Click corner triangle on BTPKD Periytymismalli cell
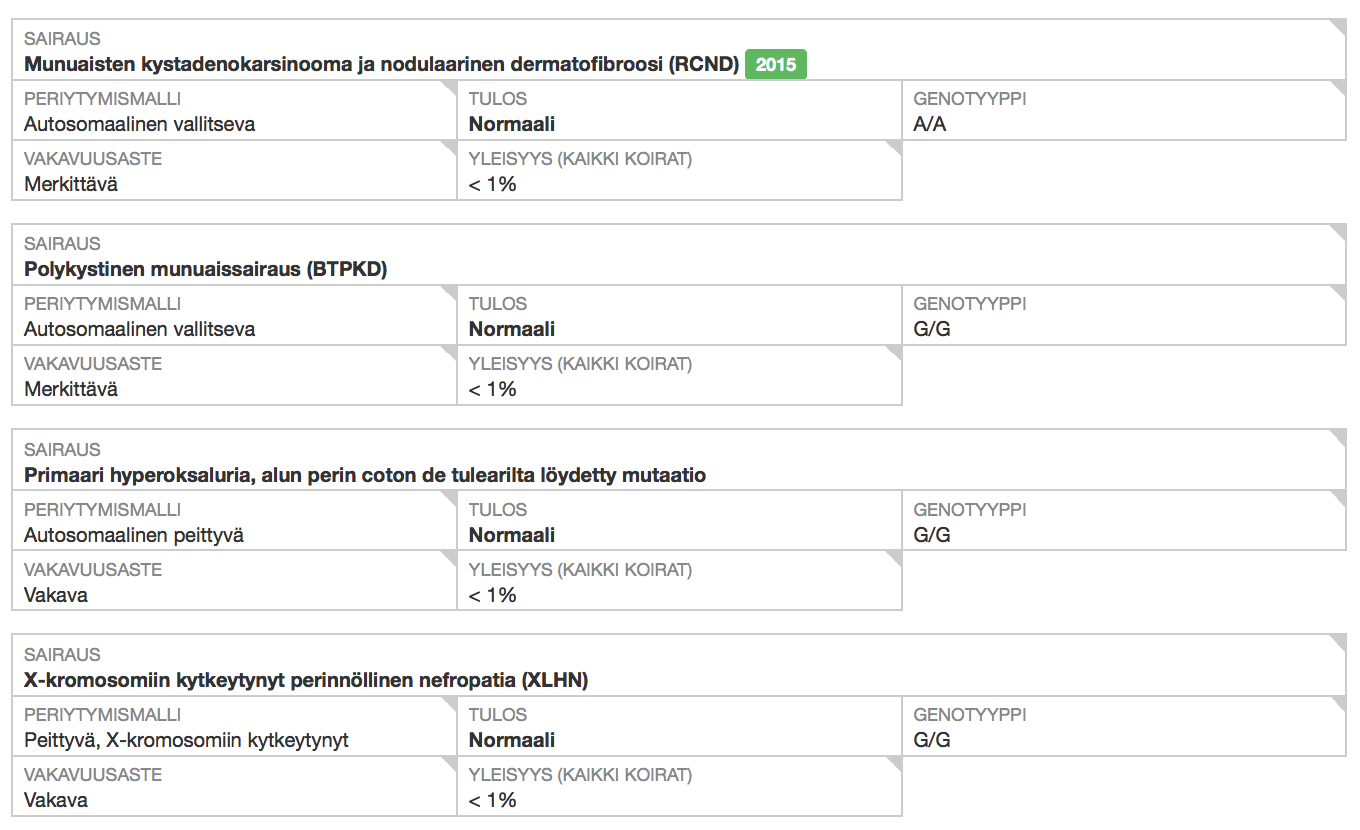The image size is (1360, 830). (x=450, y=292)
